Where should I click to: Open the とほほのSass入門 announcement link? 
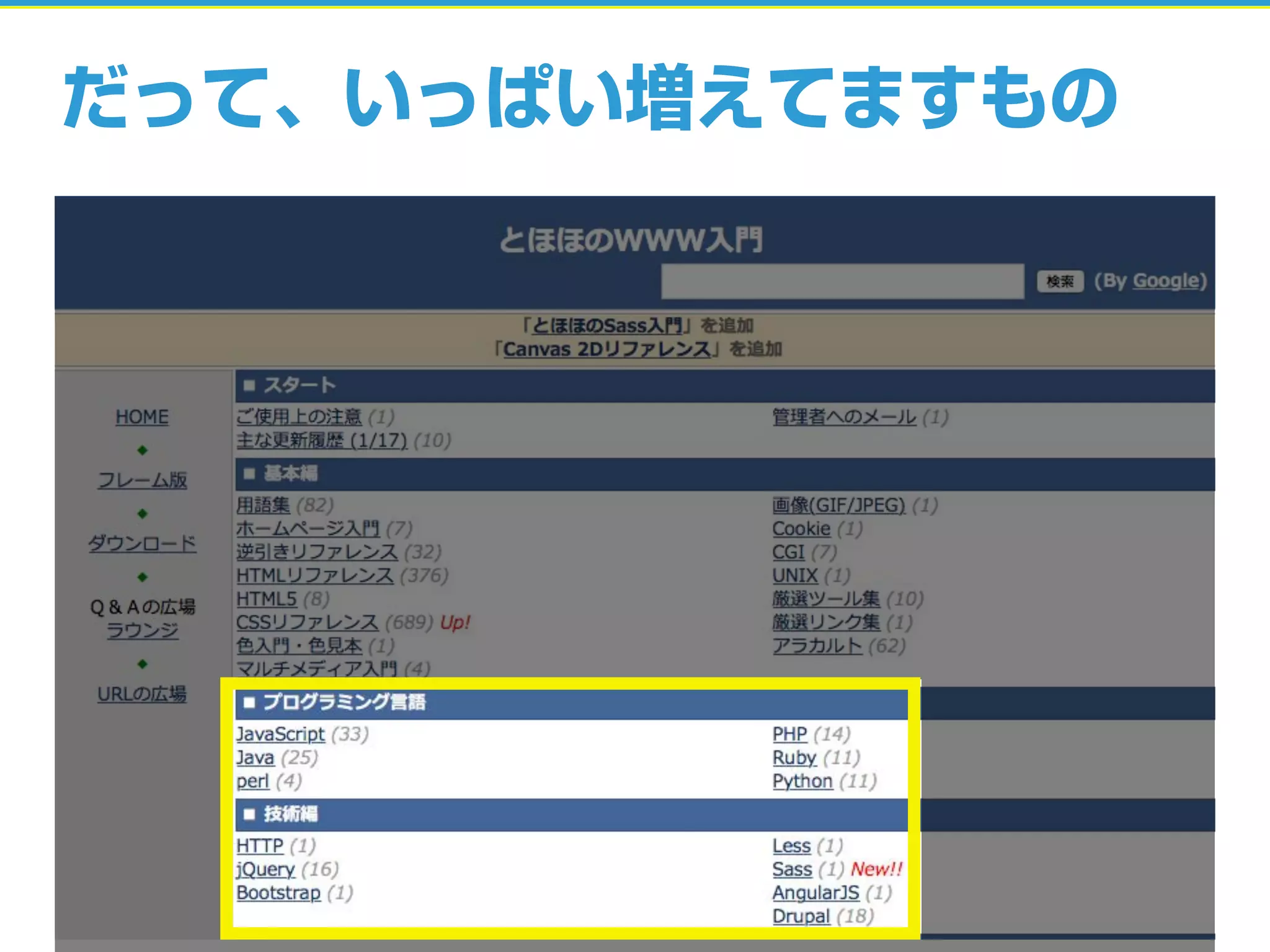tap(606, 325)
